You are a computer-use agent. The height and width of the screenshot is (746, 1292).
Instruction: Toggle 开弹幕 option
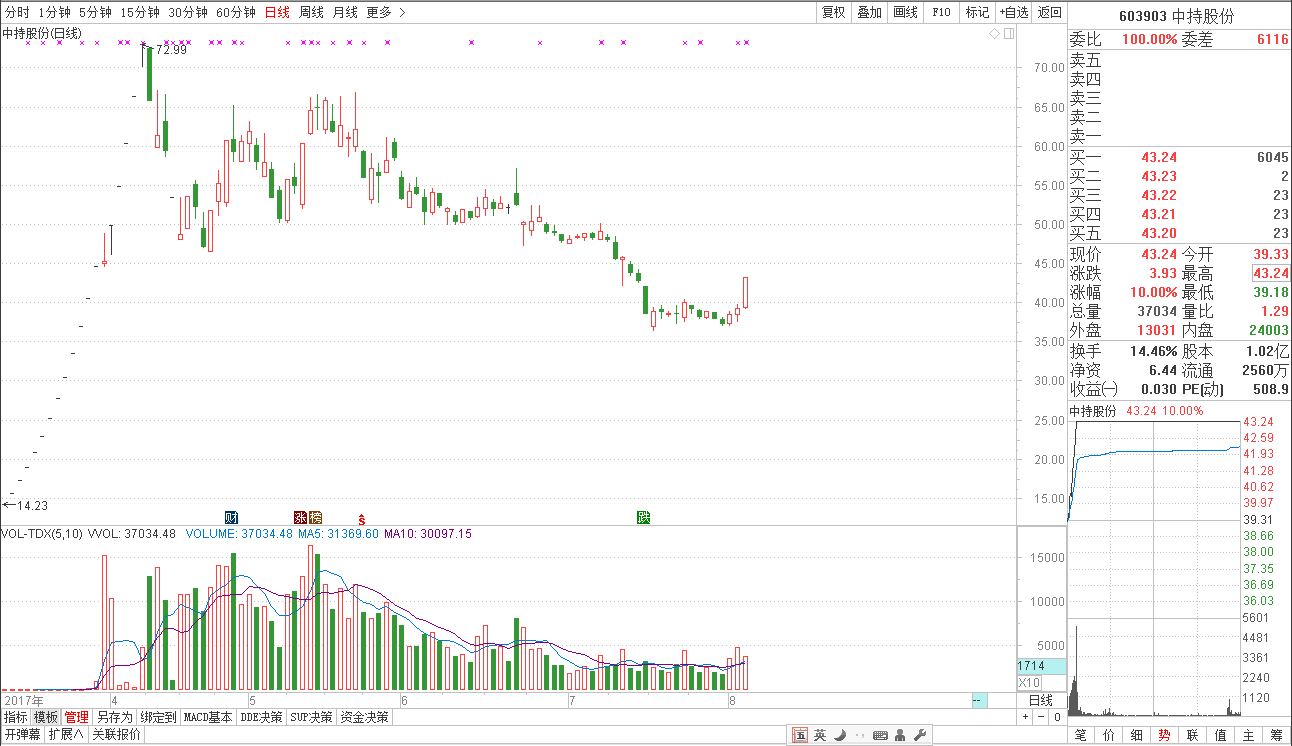tap(22, 735)
